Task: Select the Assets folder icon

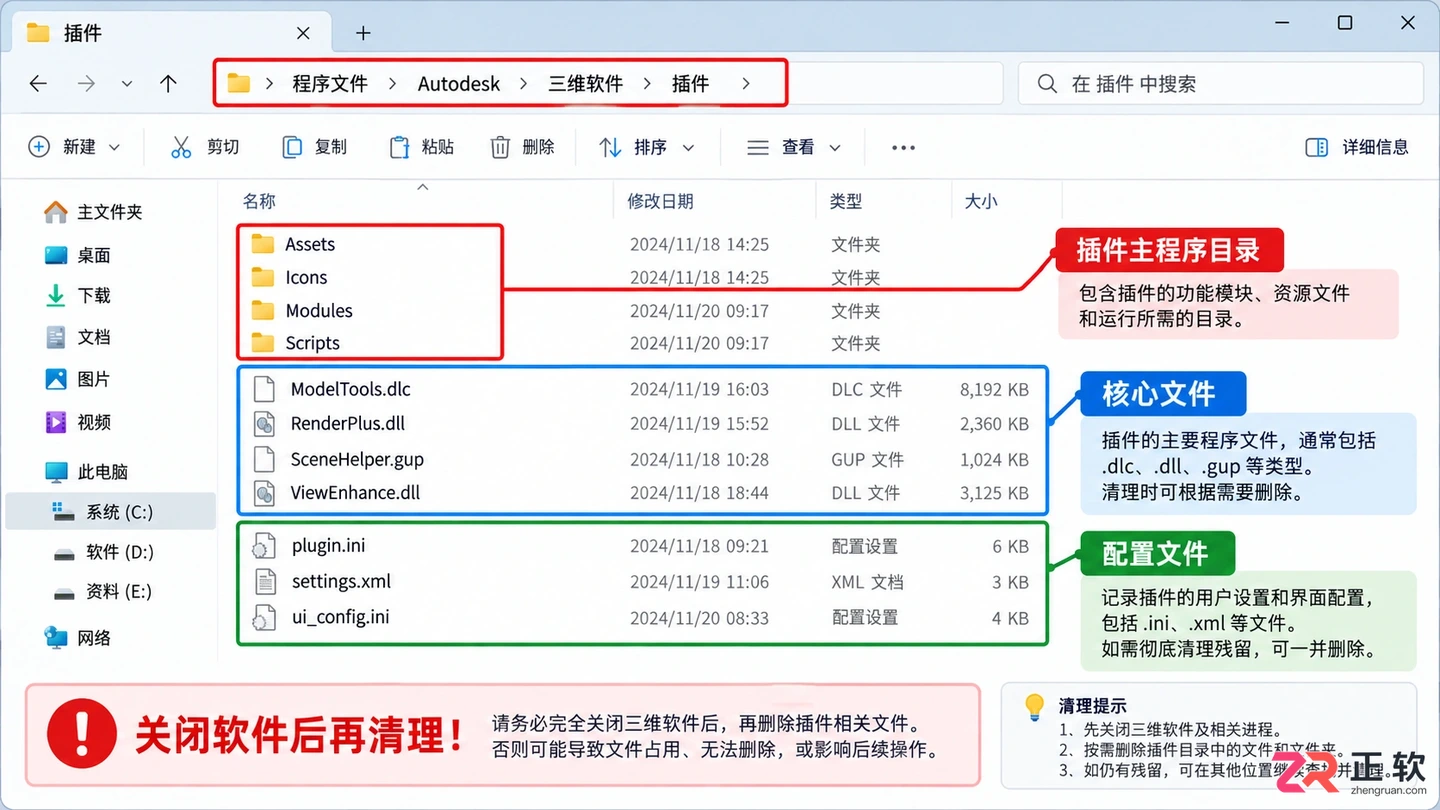Action: 263,244
